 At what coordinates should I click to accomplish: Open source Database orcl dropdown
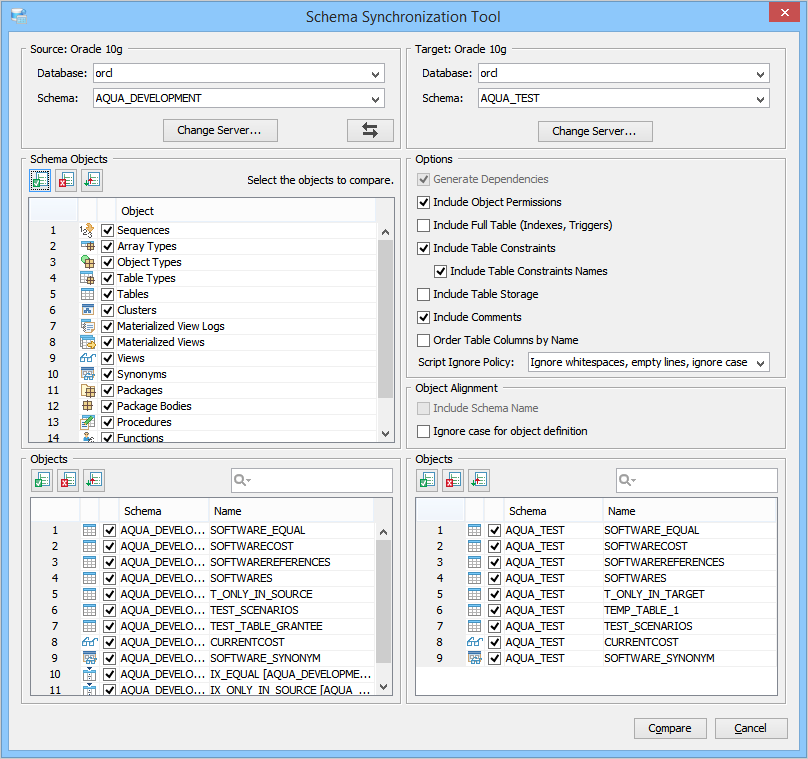pos(376,74)
